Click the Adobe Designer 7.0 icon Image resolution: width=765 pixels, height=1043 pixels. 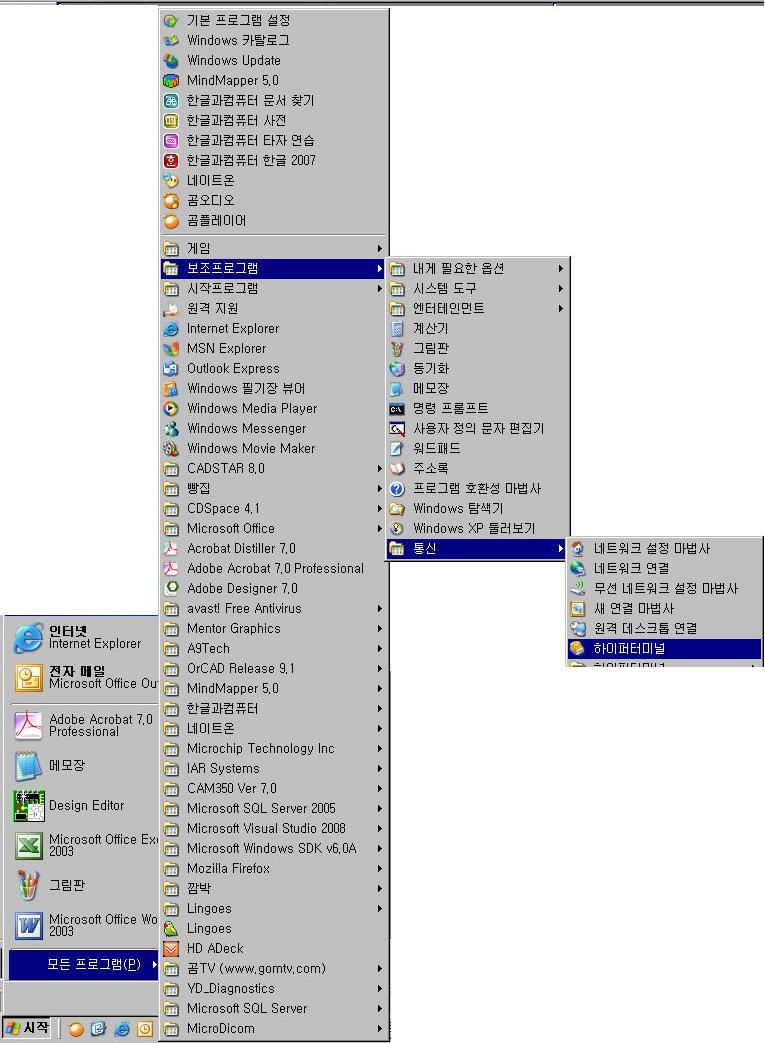tap(171, 589)
